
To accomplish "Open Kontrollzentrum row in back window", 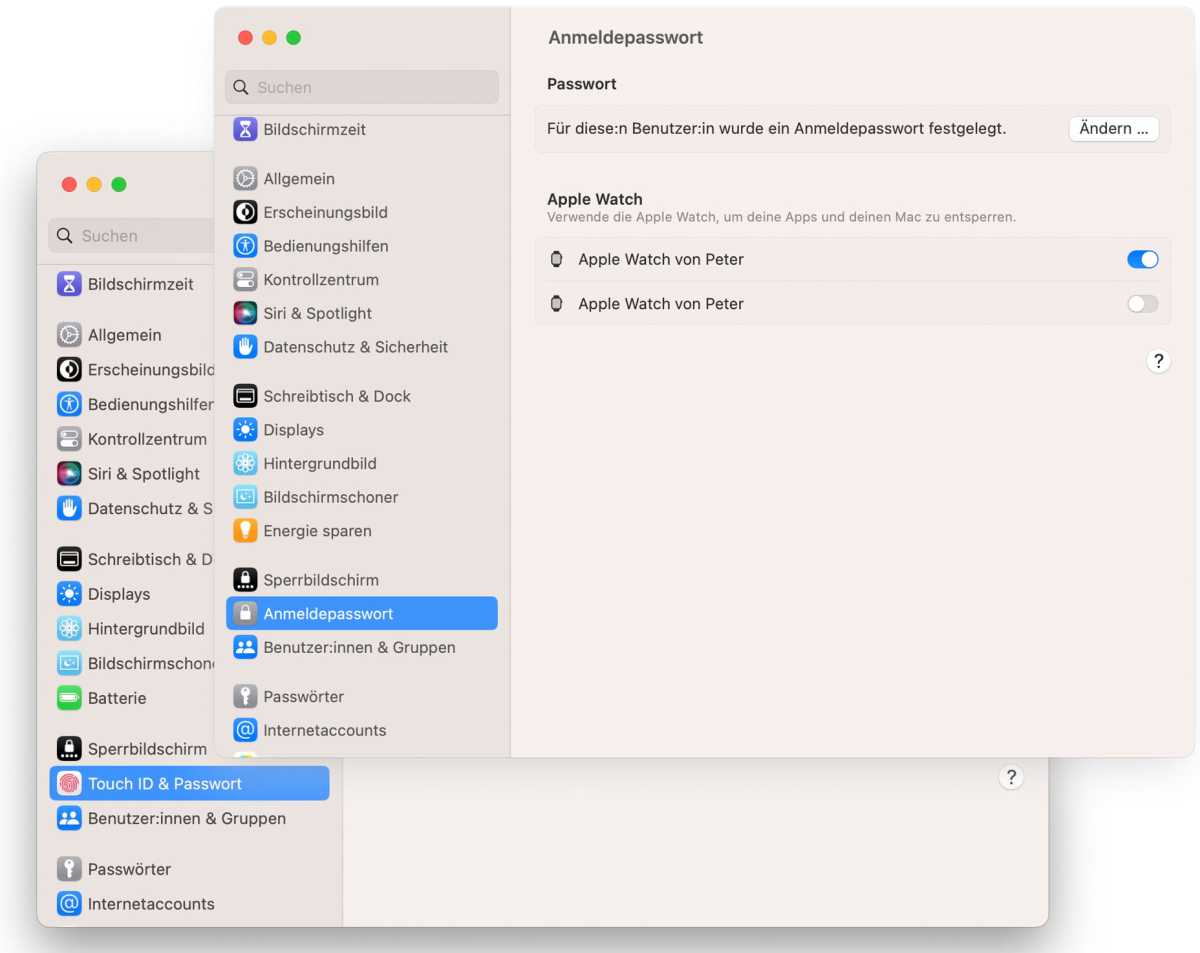I will (x=132, y=439).
